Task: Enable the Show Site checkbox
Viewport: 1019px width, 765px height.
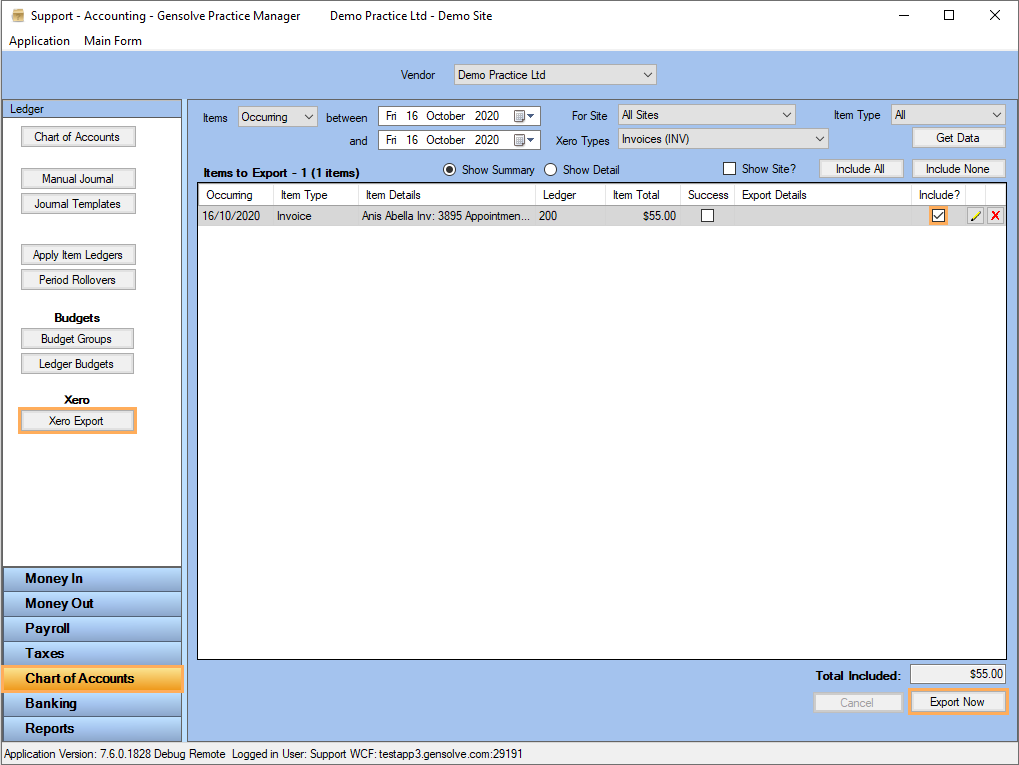Action: click(729, 169)
